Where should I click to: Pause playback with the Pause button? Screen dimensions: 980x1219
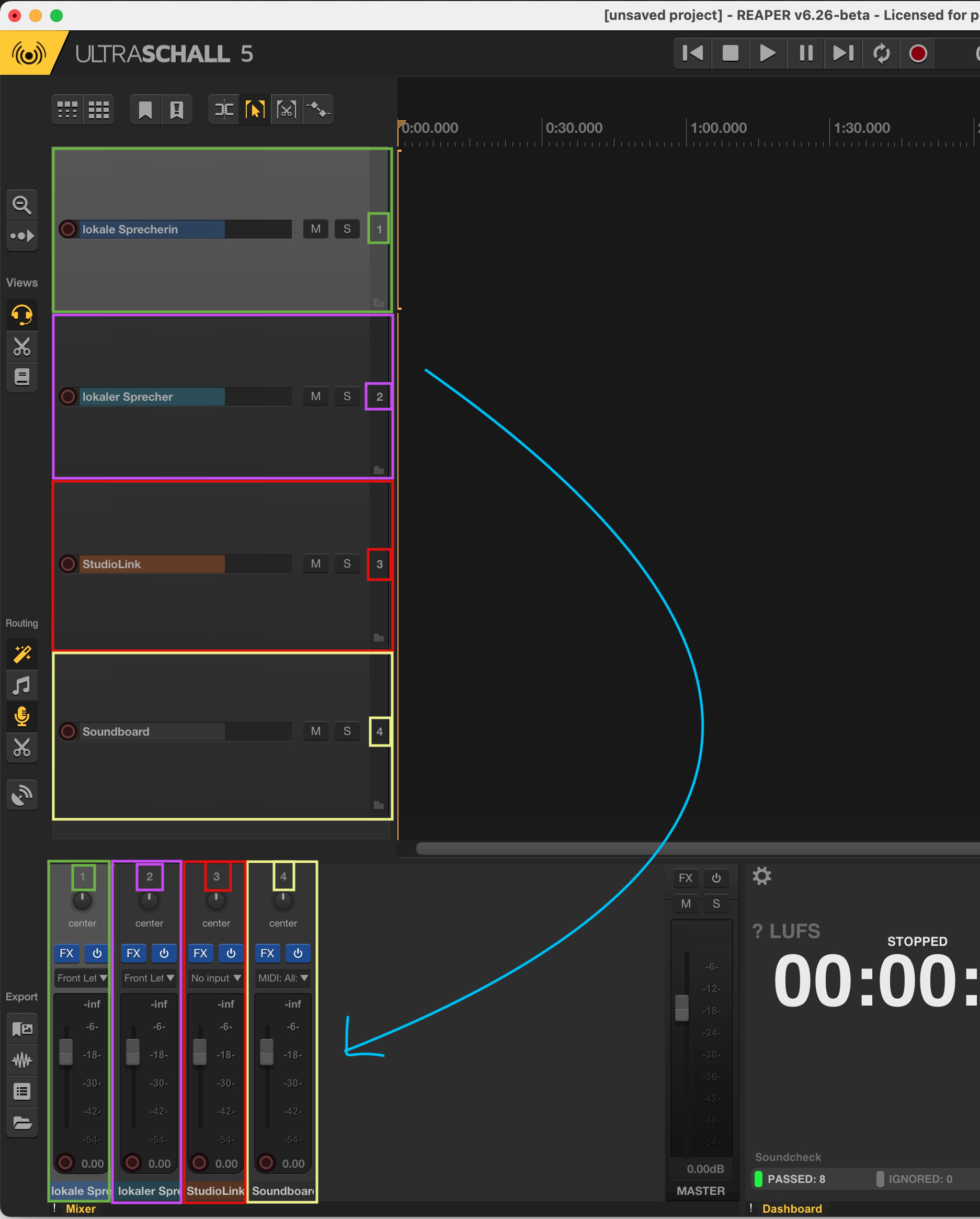click(x=806, y=53)
